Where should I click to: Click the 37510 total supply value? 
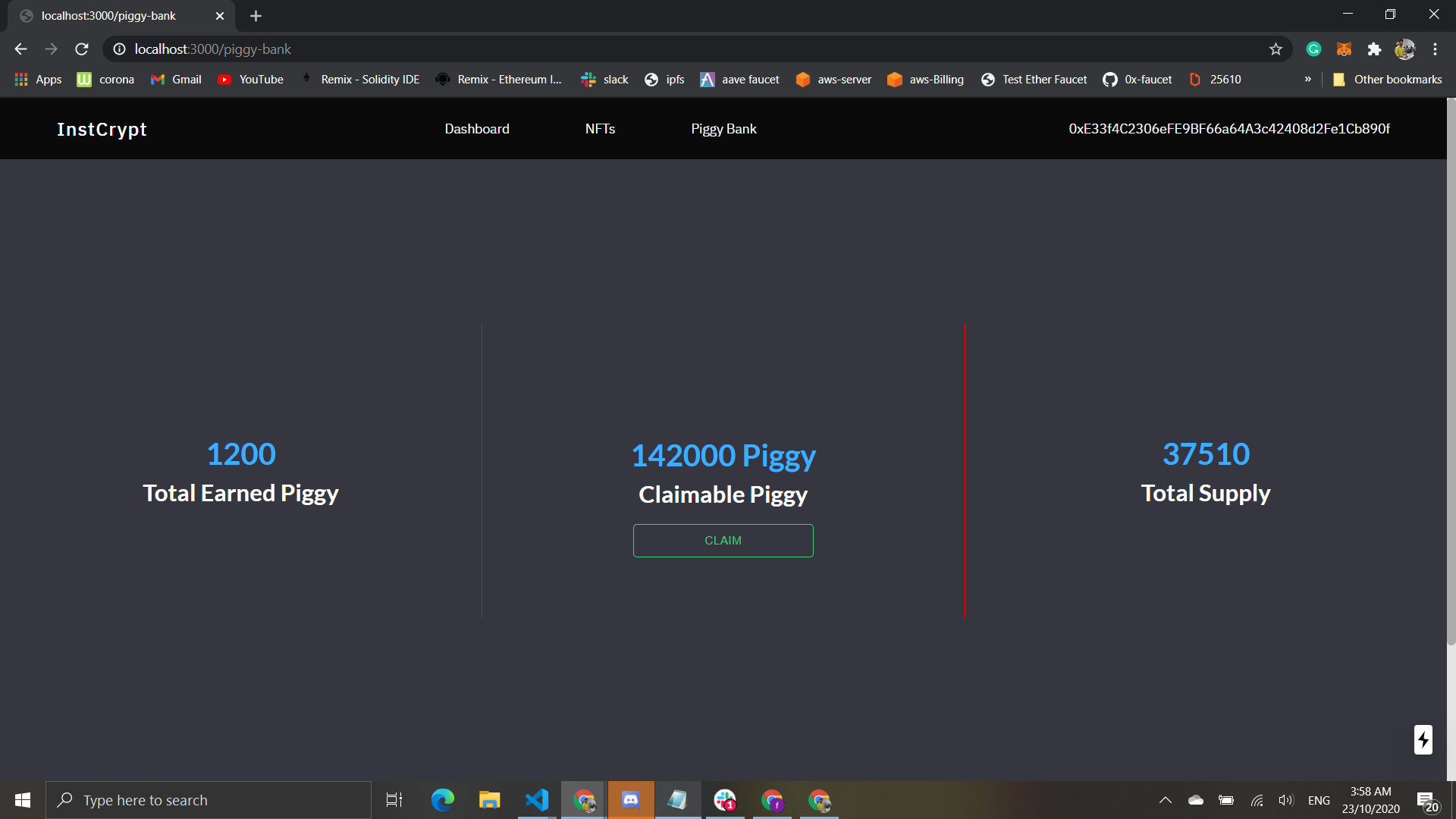[1206, 454]
